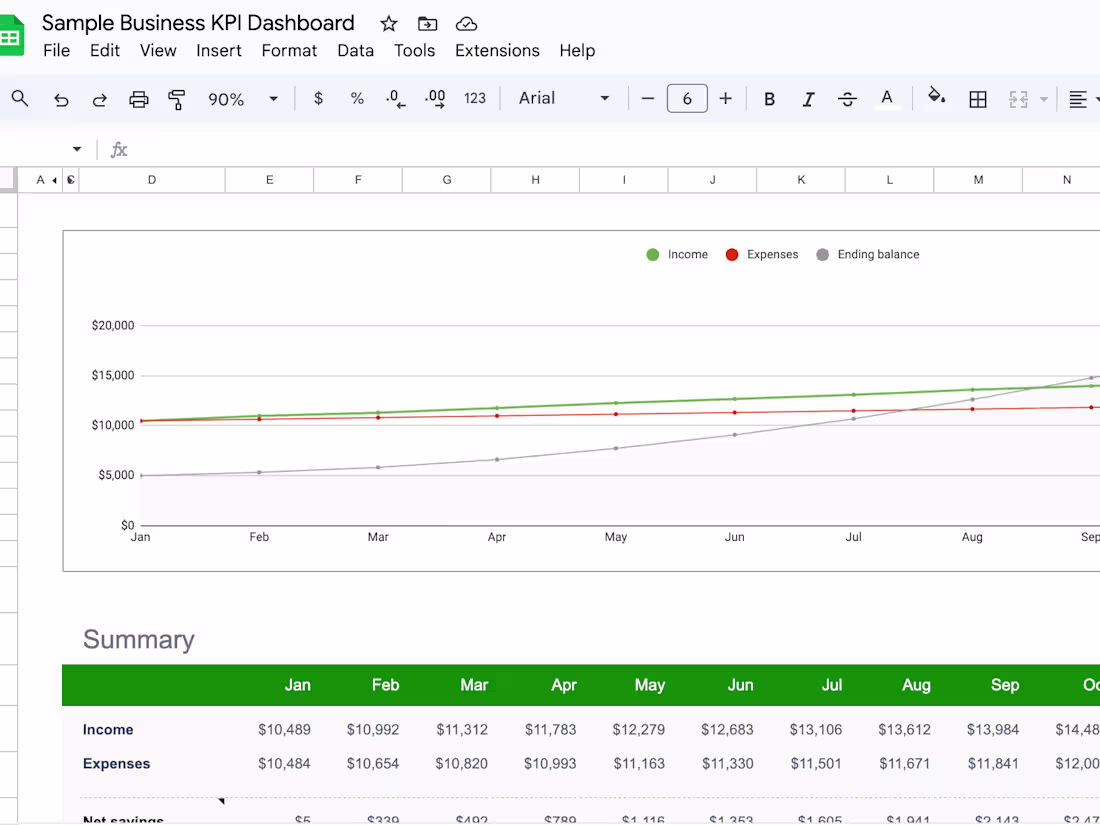The image size is (1100, 825).
Task: Check the cloud save status icon
Action: [467, 25]
